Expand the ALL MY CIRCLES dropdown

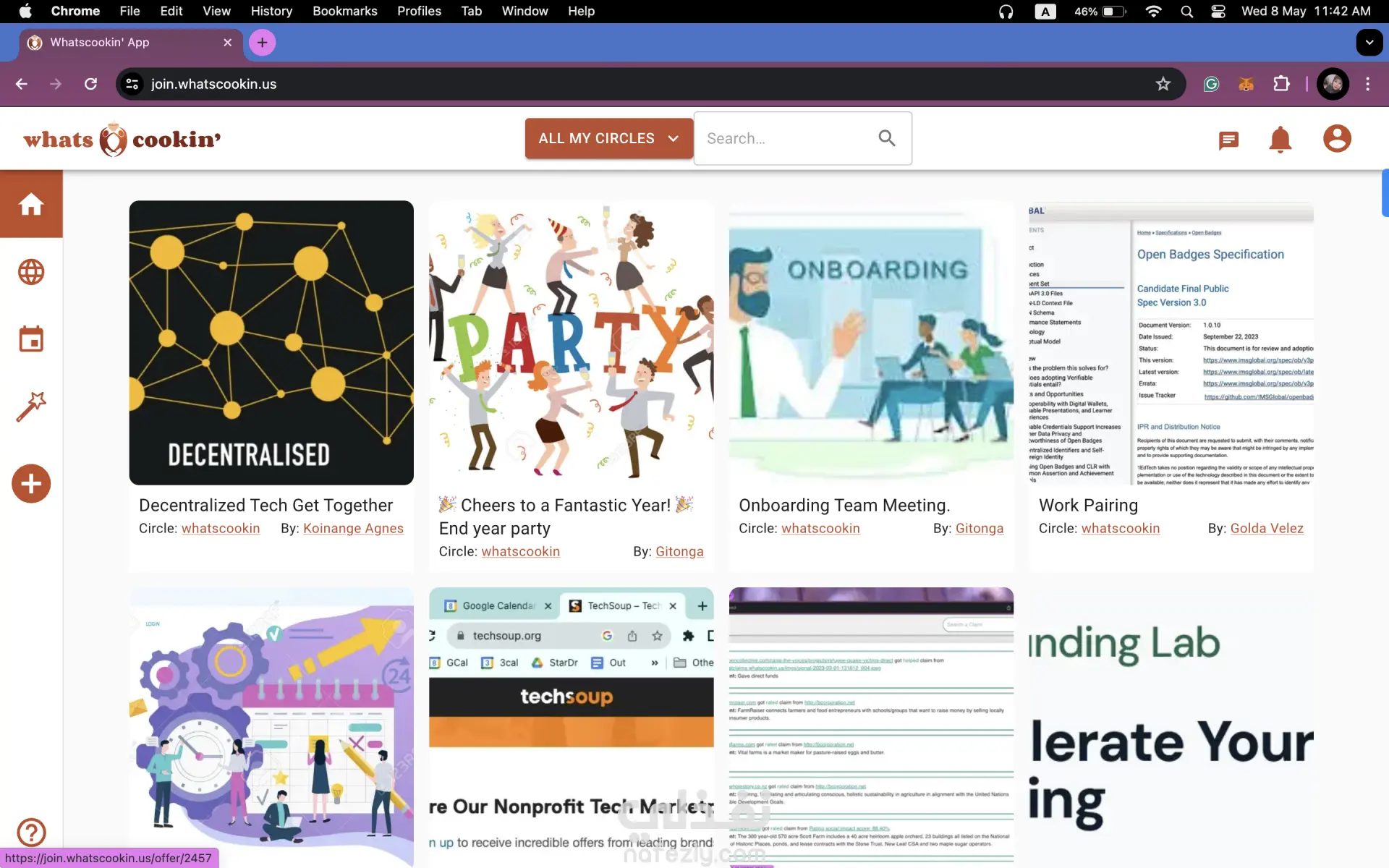click(608, 138)
